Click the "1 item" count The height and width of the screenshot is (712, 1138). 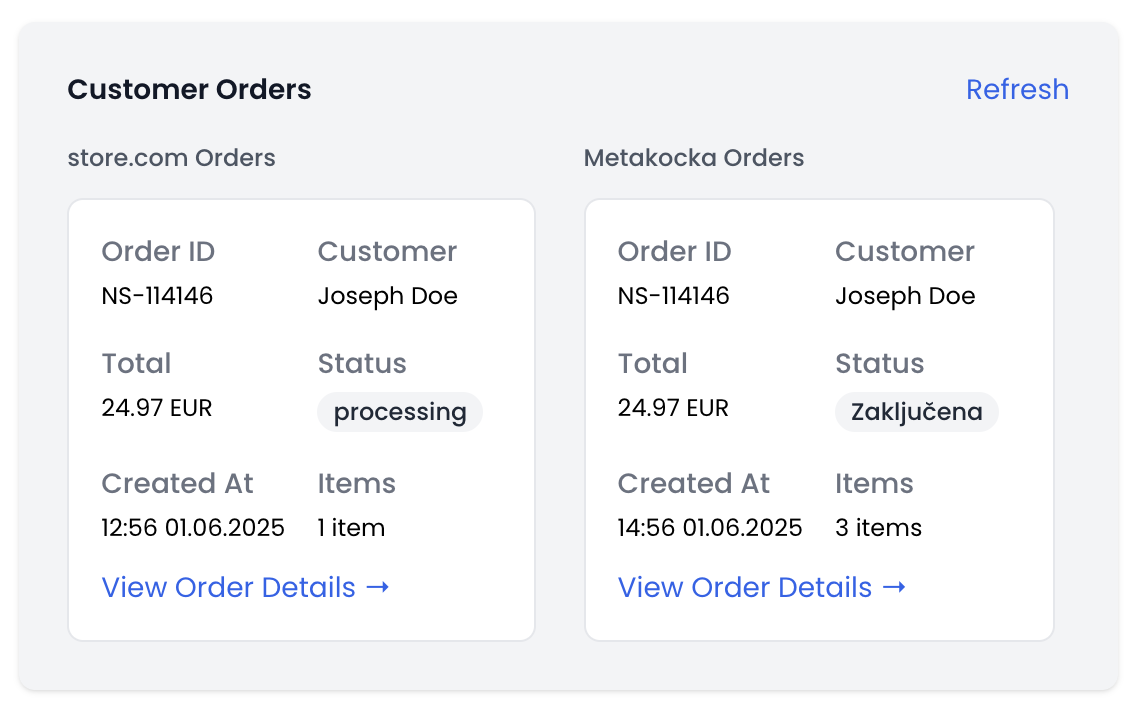point(351,528)
